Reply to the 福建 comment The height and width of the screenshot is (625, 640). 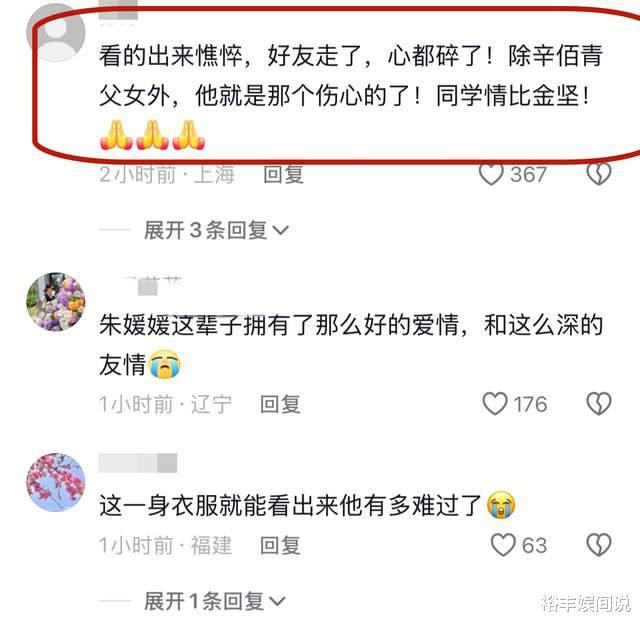point(280,545)
